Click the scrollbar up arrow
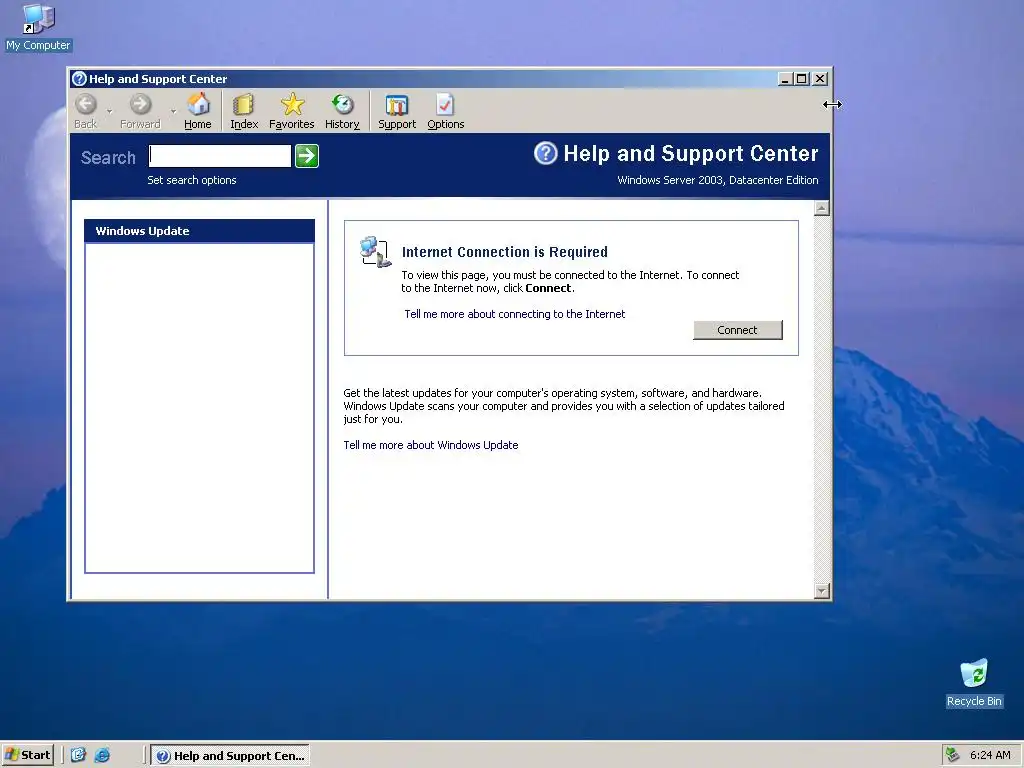Image resolution: width=1024 pixels, height=768 pixels. [x=822, y=208]
